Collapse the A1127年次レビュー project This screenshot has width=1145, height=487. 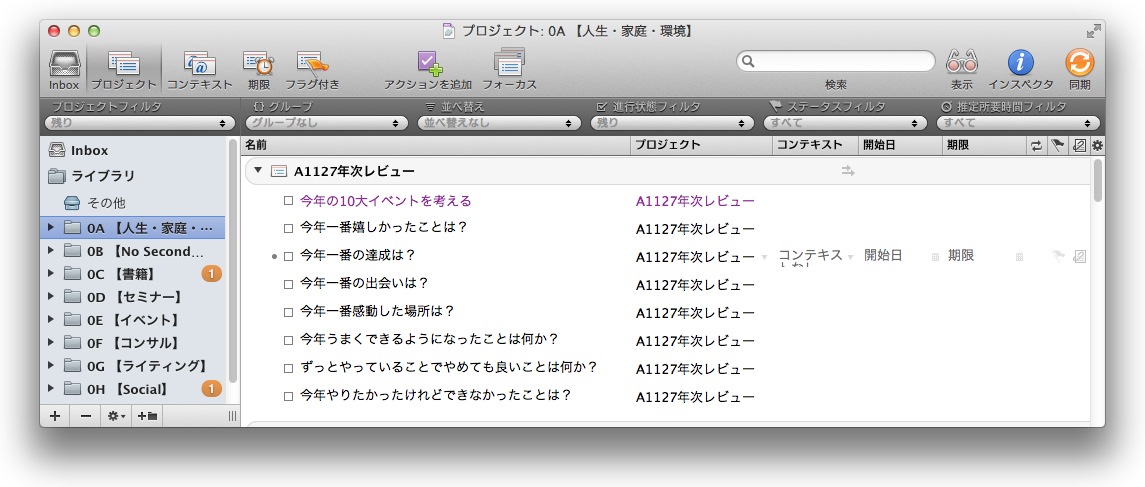coord(258,171)
